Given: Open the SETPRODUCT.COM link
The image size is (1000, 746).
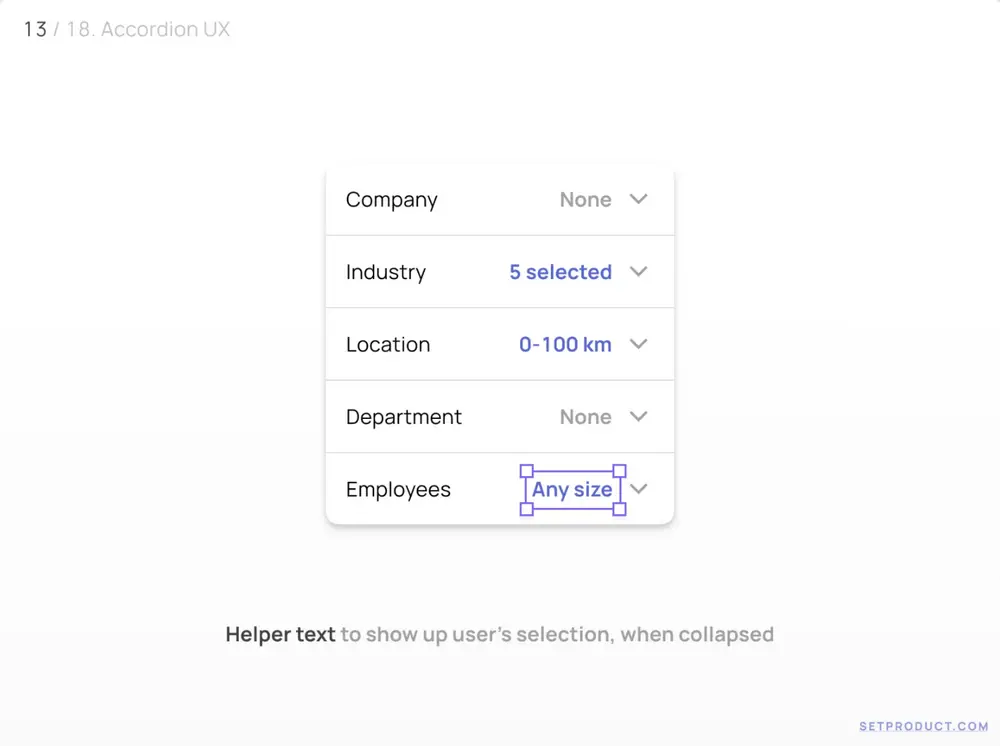Looking at the screenshot, I should (x=923, y=726).
